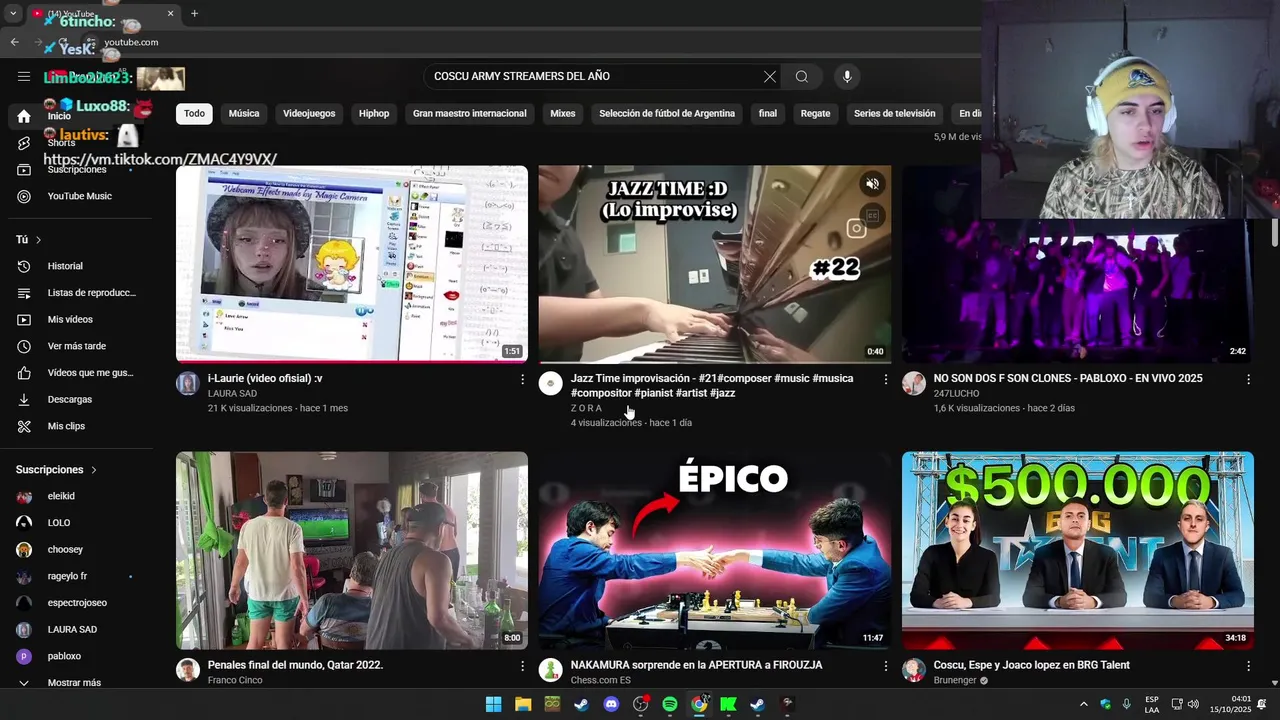Open the $500.000 BRG Talent thumbnail
Viewport: 1280px width, 720px height.
[x=1078, y=550]
